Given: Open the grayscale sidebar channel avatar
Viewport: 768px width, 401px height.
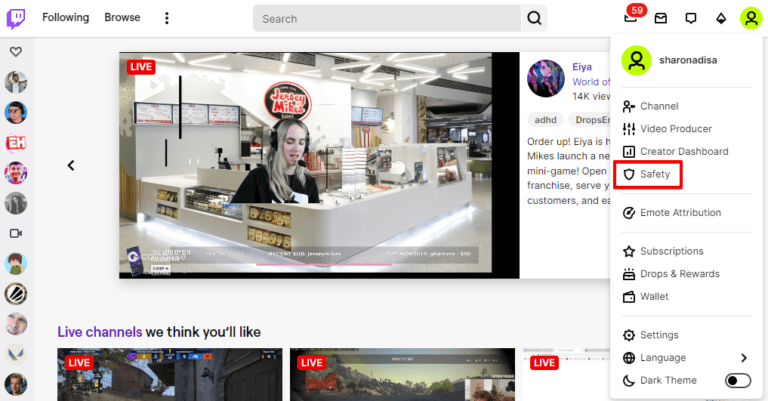Looking at the screenshot, I should click(16, 203).
